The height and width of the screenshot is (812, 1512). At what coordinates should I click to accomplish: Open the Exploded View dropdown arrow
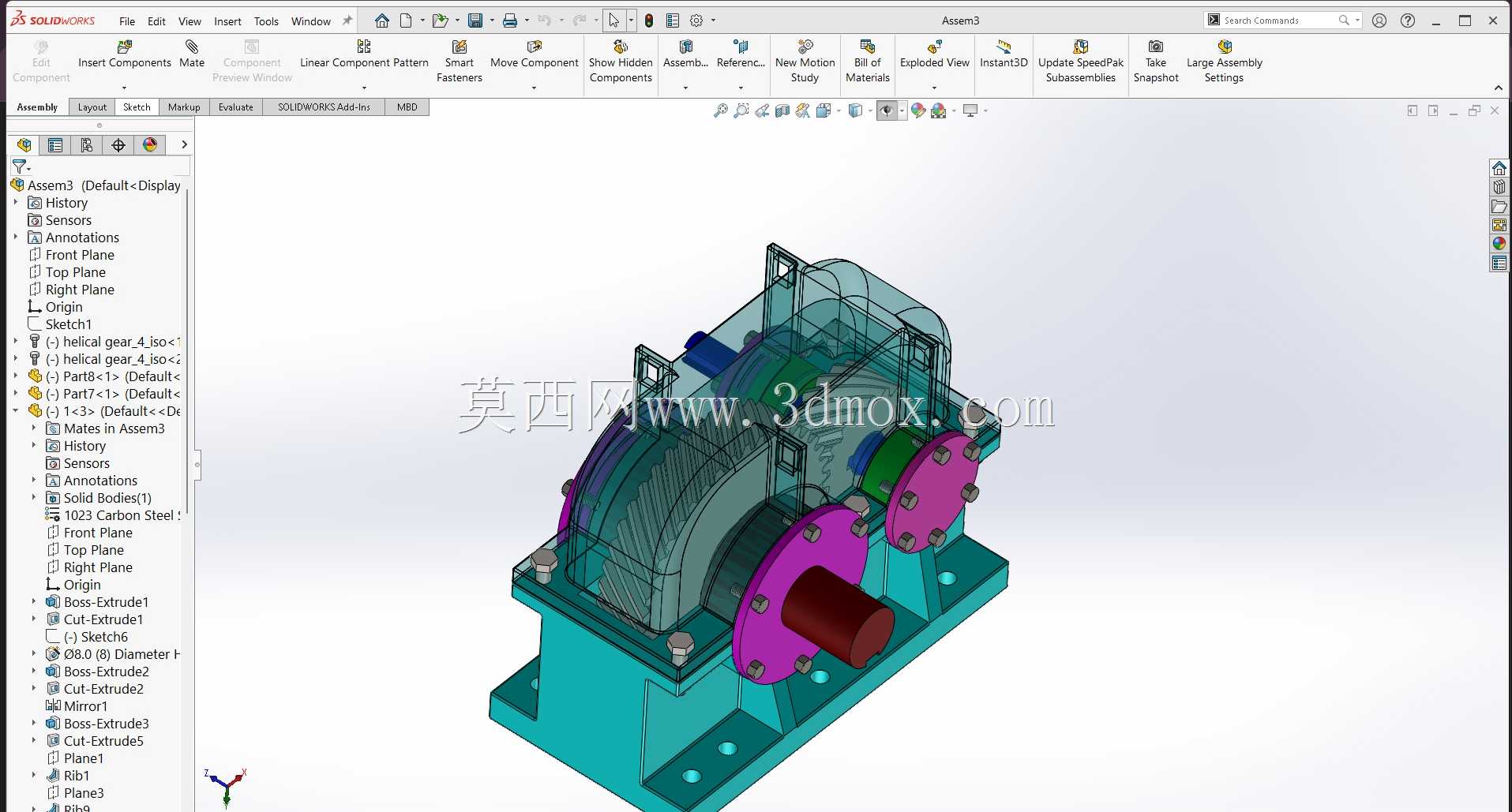(934, 88)
